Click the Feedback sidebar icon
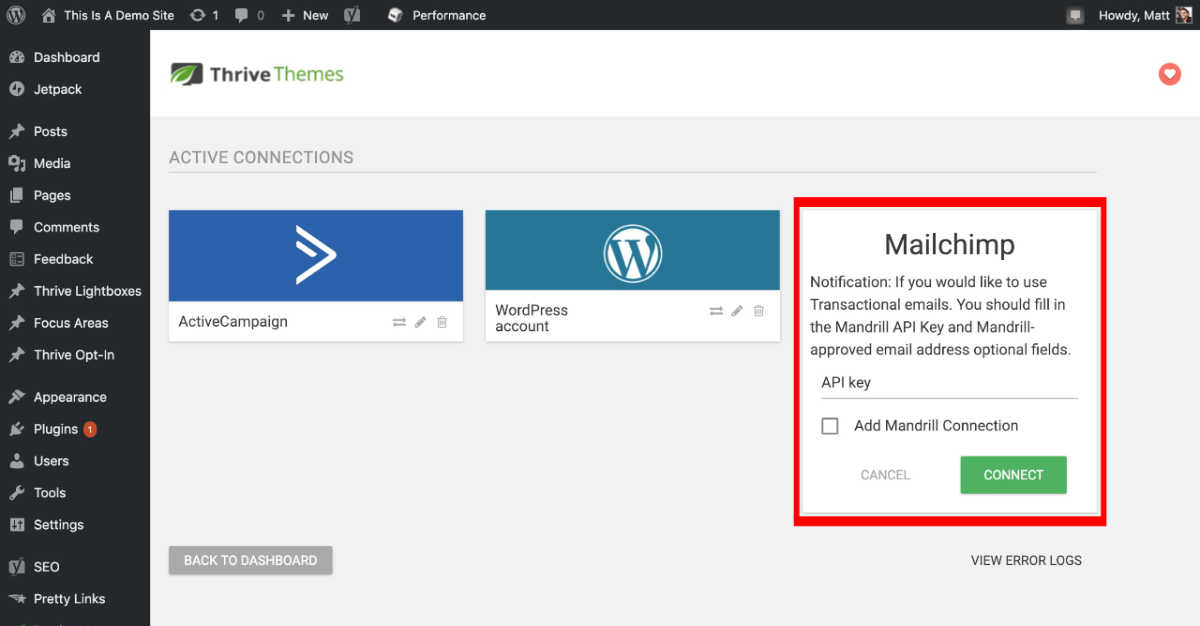Screen dimensions: 1200x626 tap(16, 259)
